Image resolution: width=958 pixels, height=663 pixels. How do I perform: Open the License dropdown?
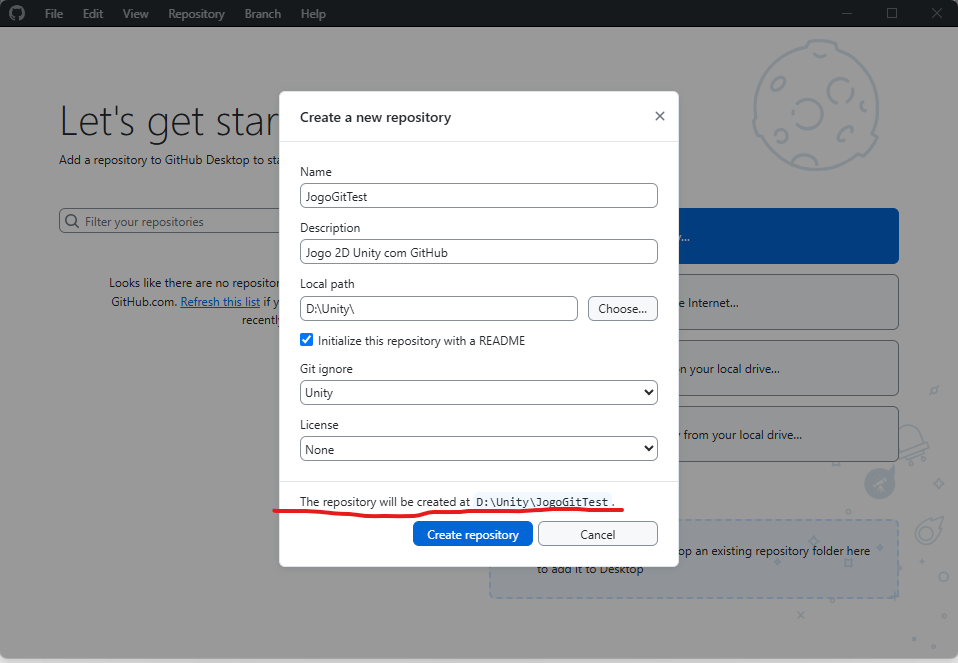478,449
